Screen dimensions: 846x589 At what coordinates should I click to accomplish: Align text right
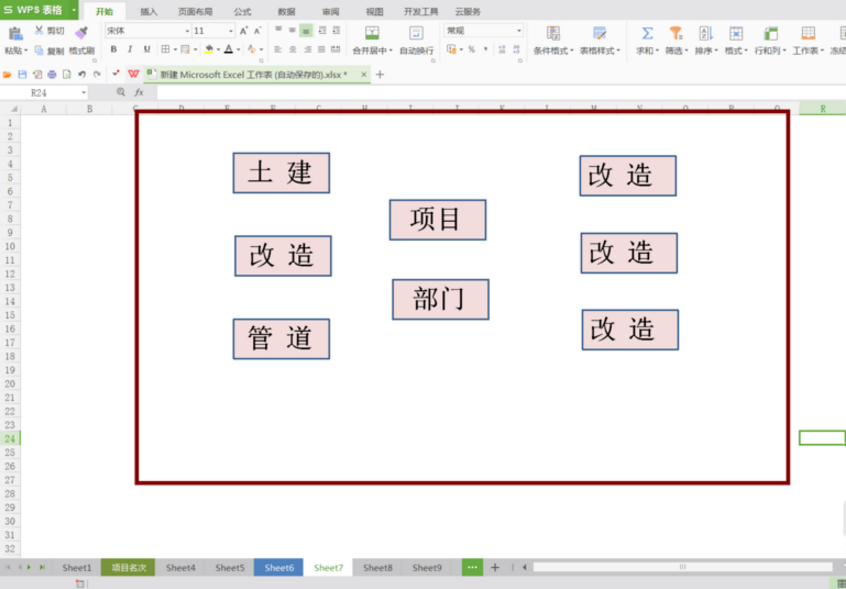point(308,50)
